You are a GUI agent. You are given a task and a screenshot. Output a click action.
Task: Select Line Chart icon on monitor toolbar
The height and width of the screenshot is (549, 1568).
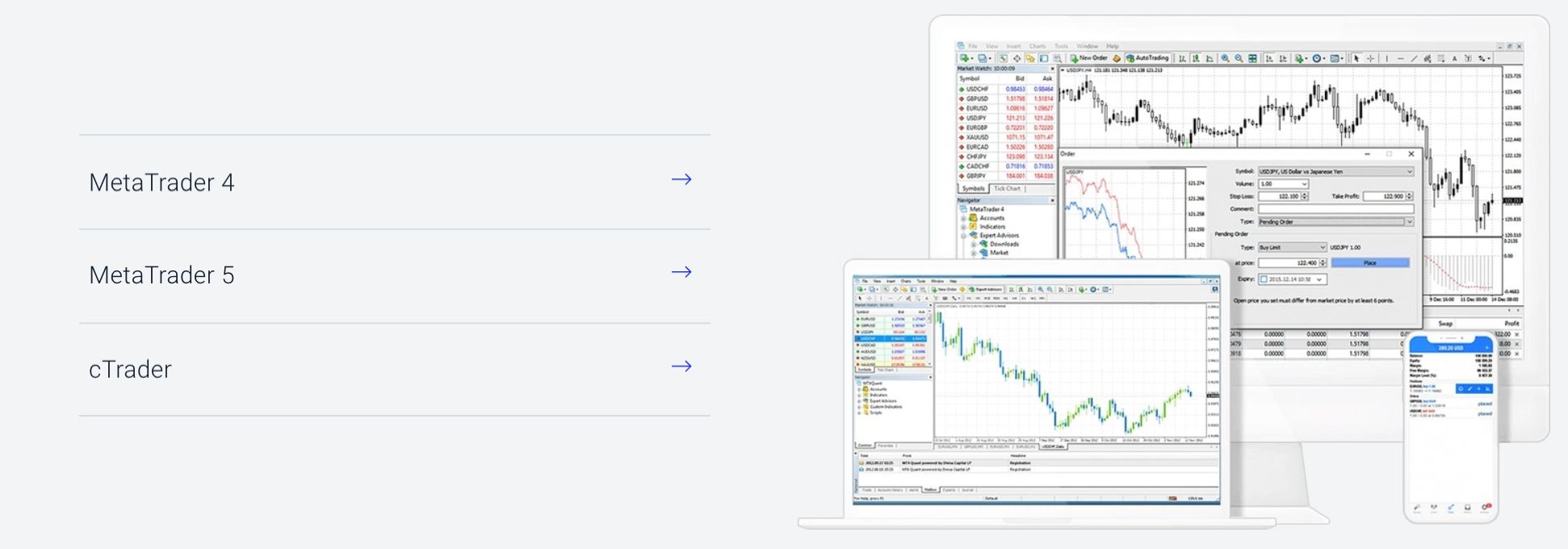pos(1210,58)
